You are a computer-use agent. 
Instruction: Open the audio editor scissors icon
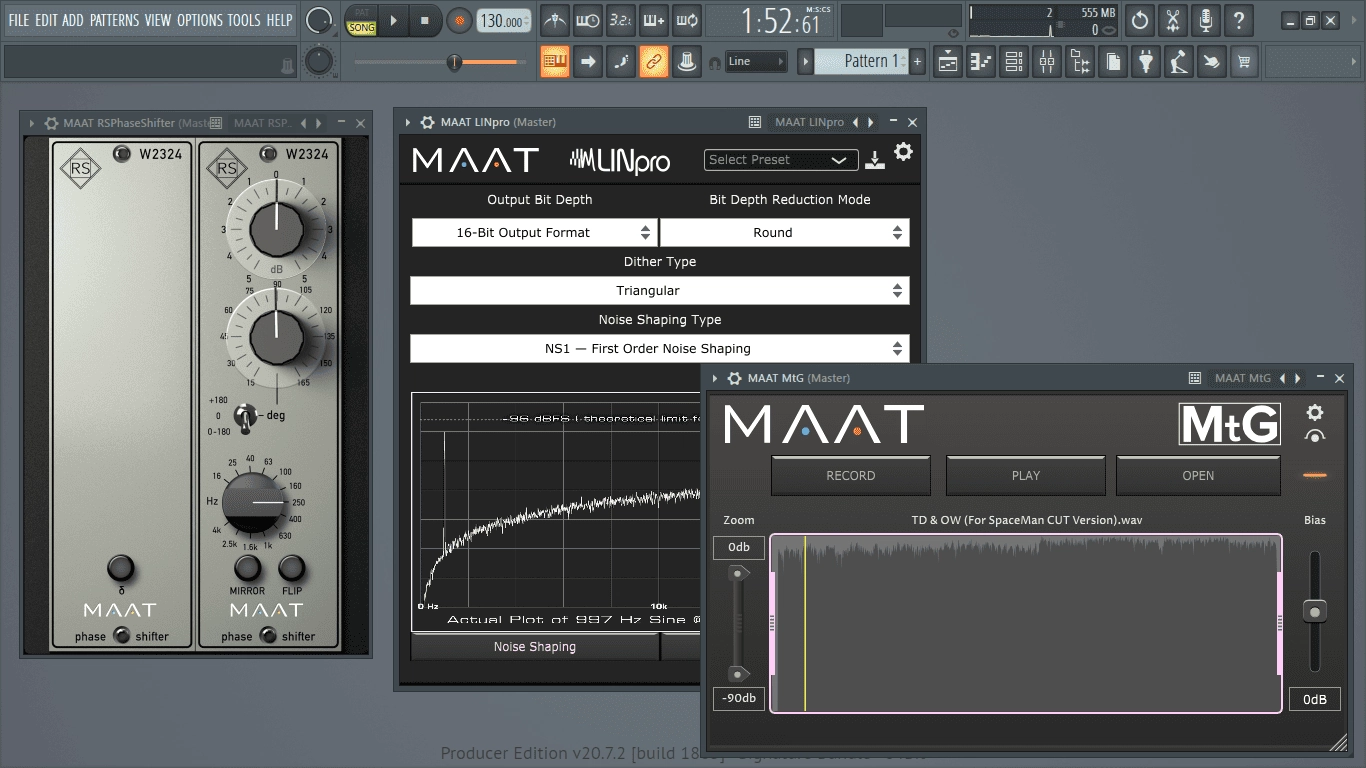(x=1174, y=20)
